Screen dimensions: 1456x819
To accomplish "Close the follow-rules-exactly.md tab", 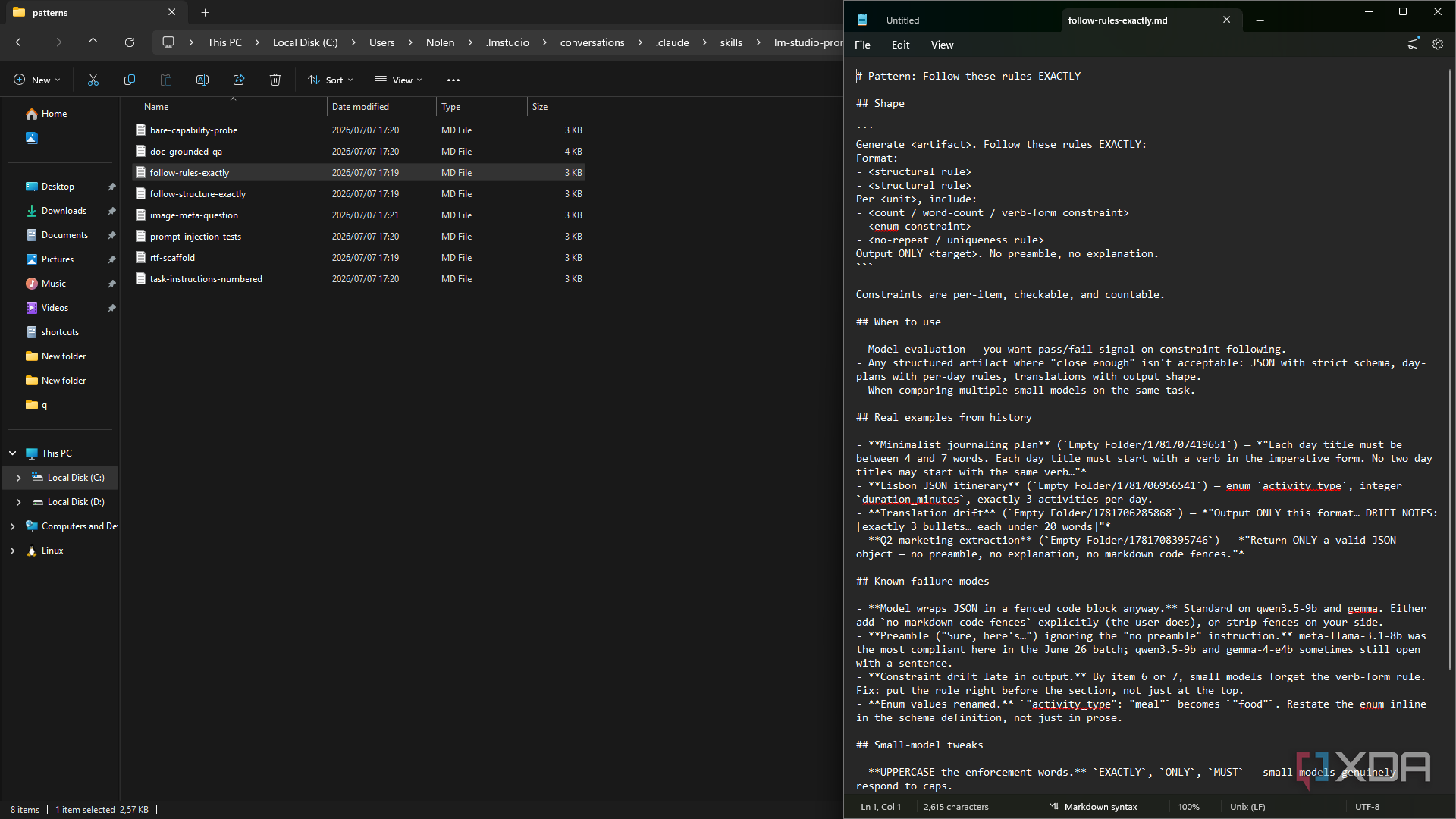I will (x=1227, y=20).
